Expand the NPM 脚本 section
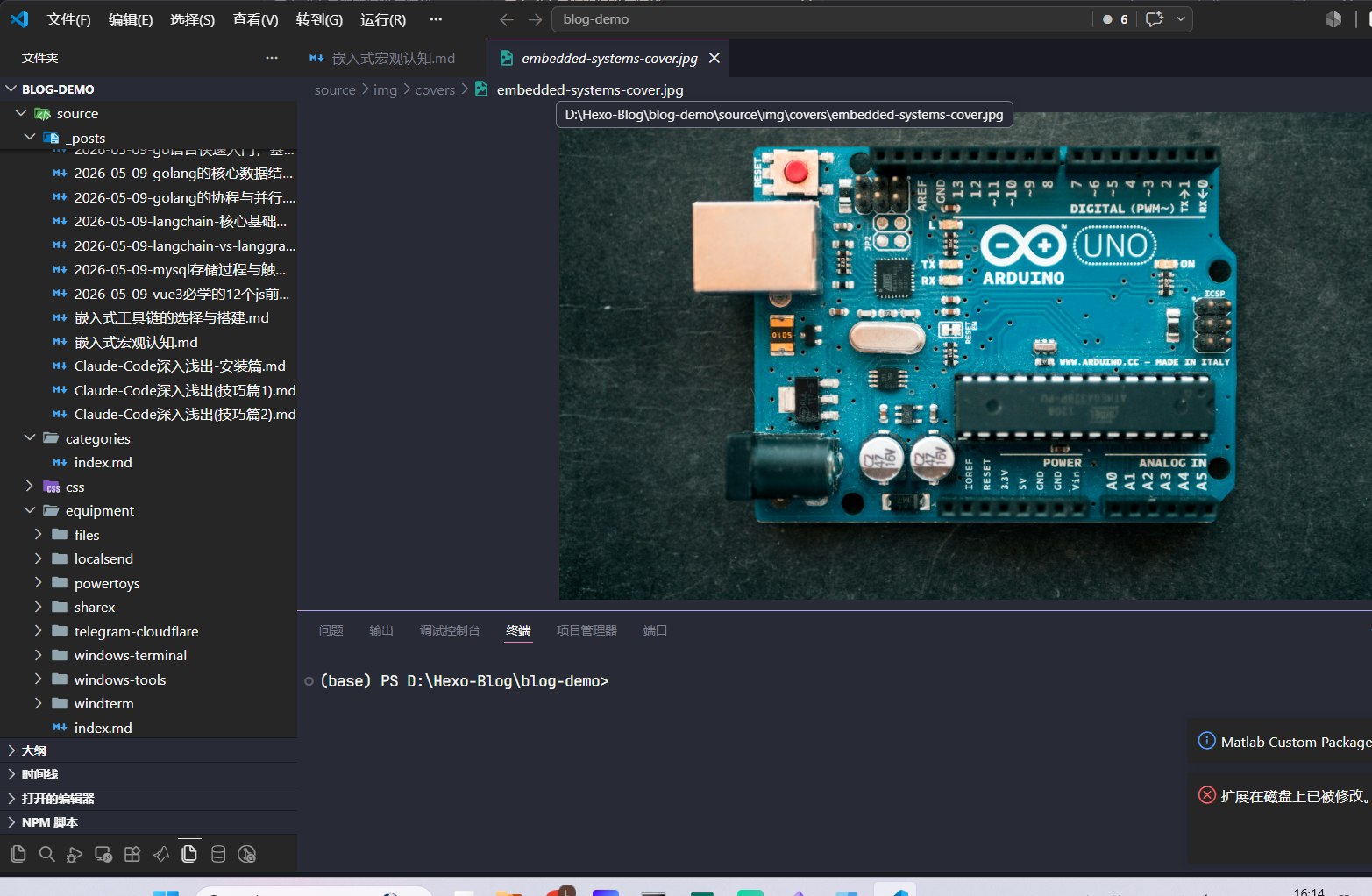The width and height of the screenshot is (1372, 896). pos(148,822)
